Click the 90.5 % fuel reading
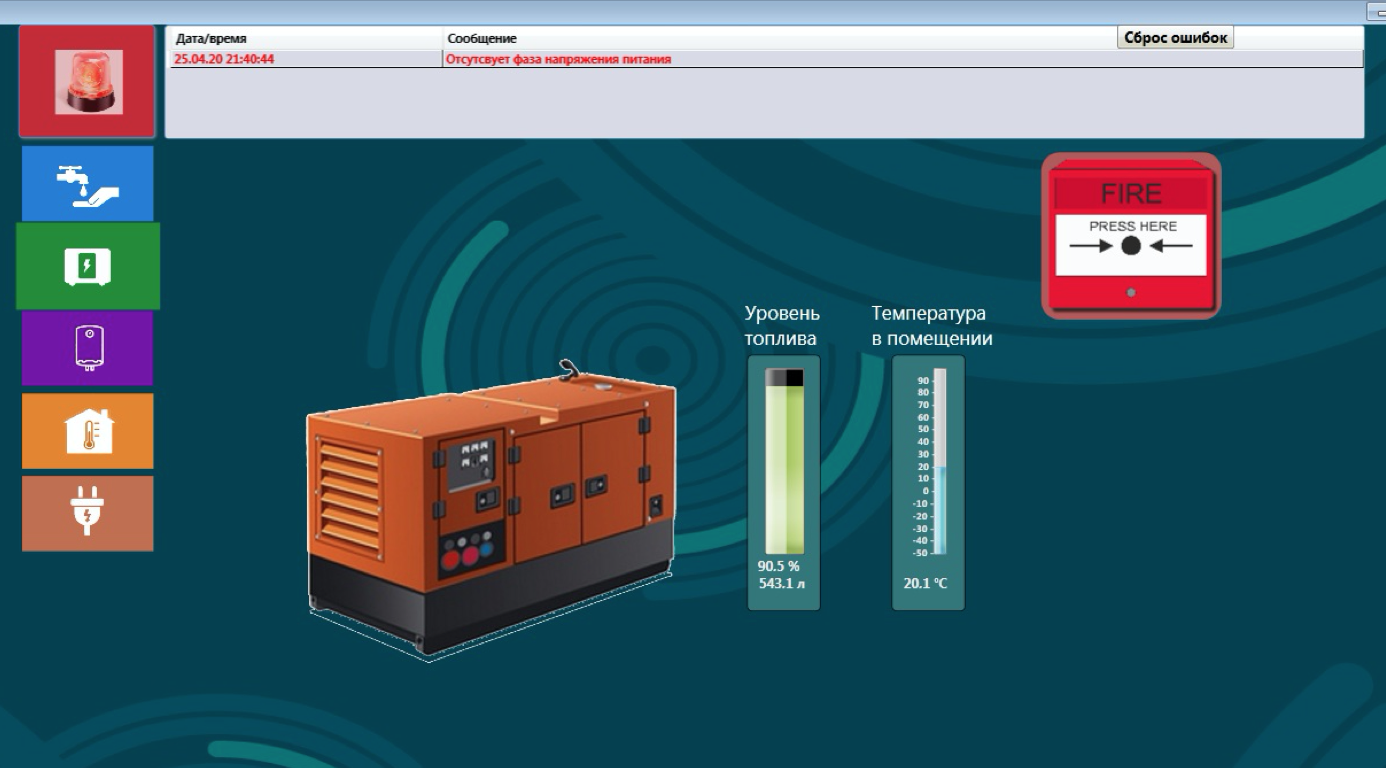This screenshot has width=1386, height=768. [778, 566]
